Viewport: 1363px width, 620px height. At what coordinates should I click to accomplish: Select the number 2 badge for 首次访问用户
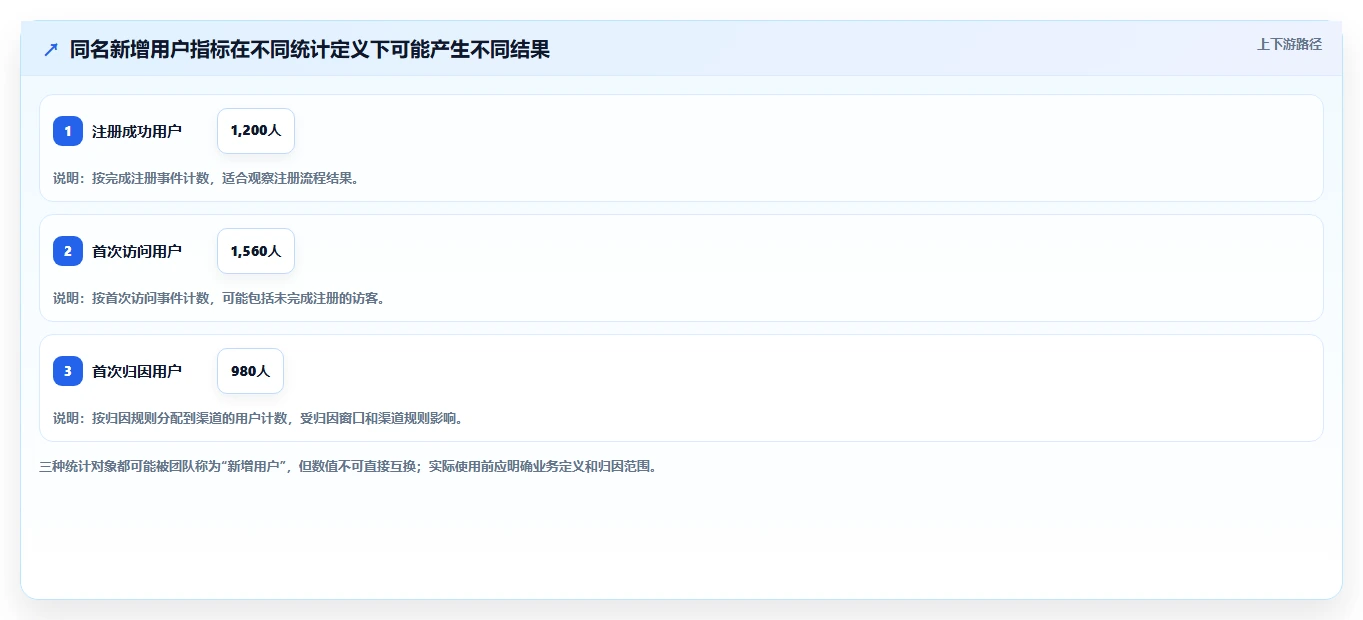tap(68, 251)
